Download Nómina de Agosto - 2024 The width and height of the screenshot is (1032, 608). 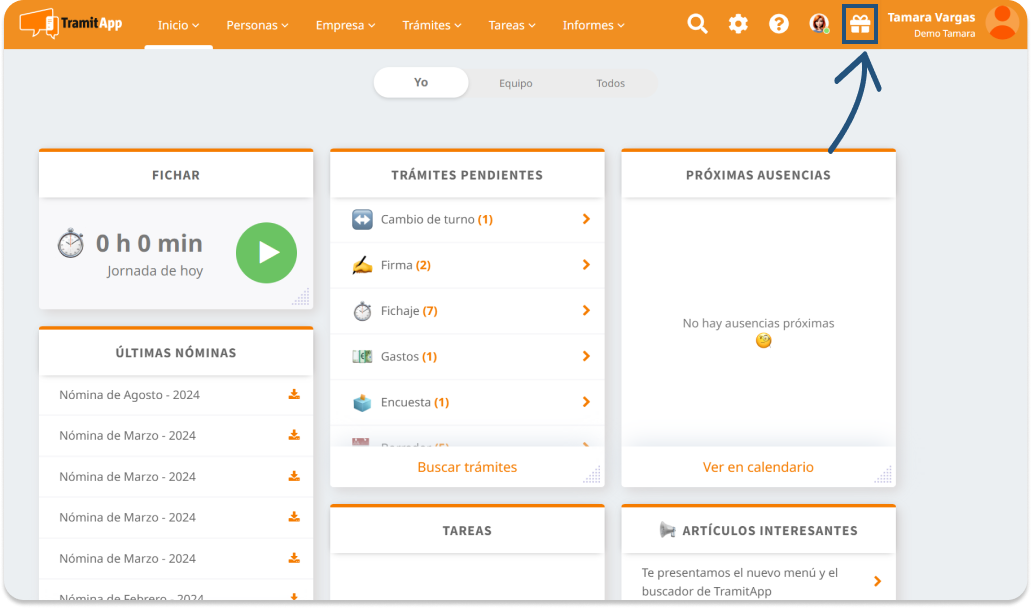(294, 395)
